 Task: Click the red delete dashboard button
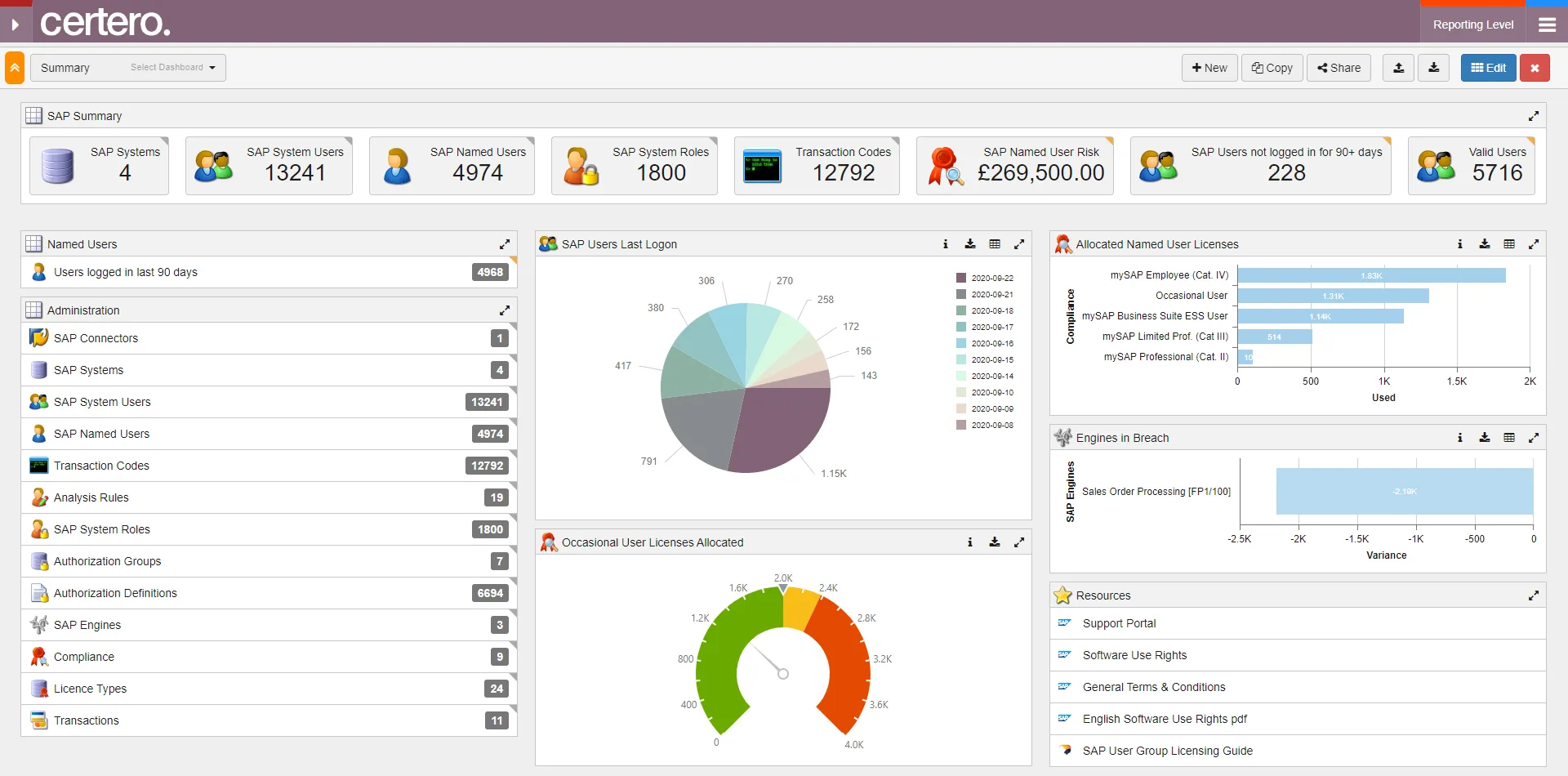(1535, 68)
